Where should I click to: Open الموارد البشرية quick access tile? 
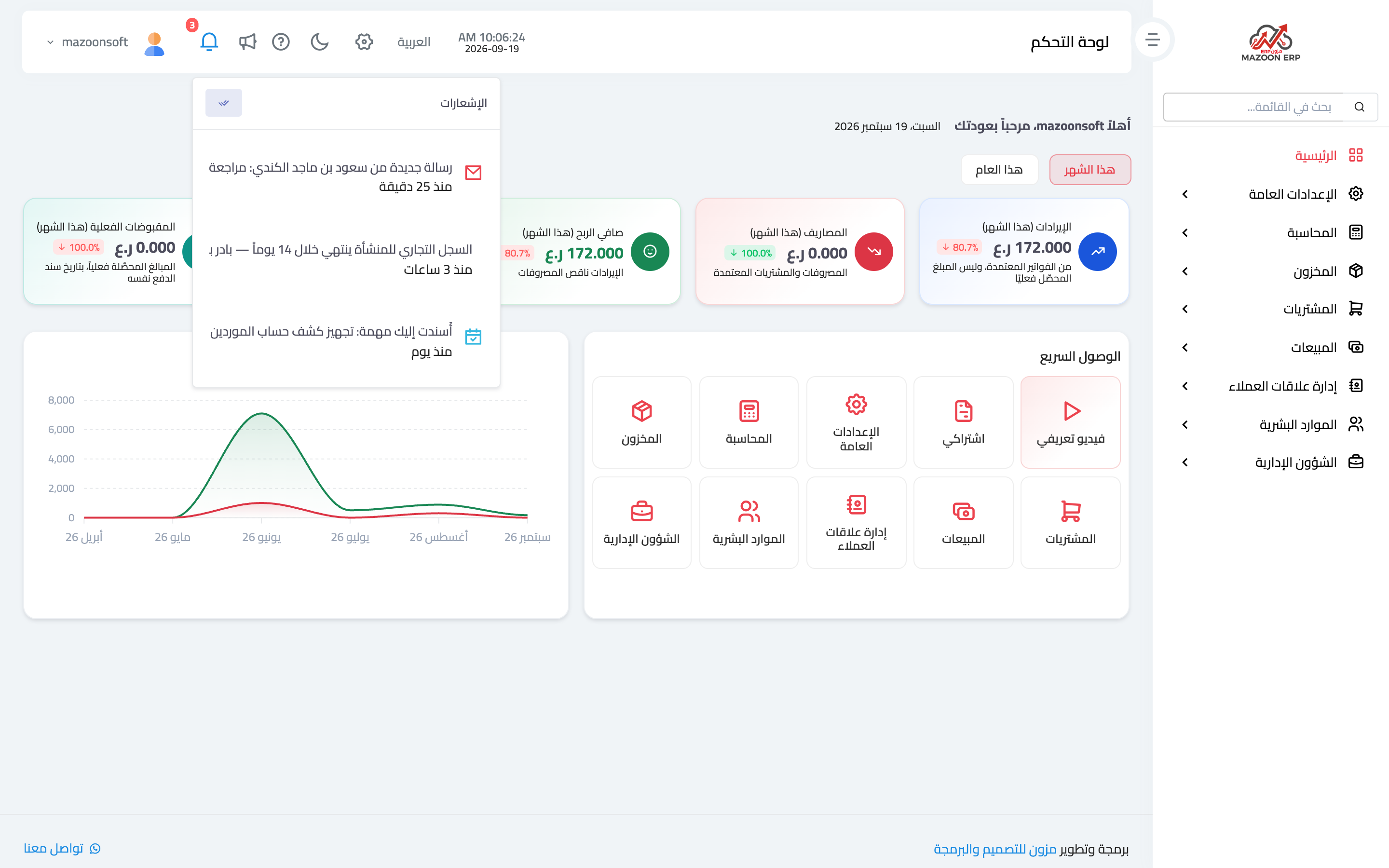point(749,522)
